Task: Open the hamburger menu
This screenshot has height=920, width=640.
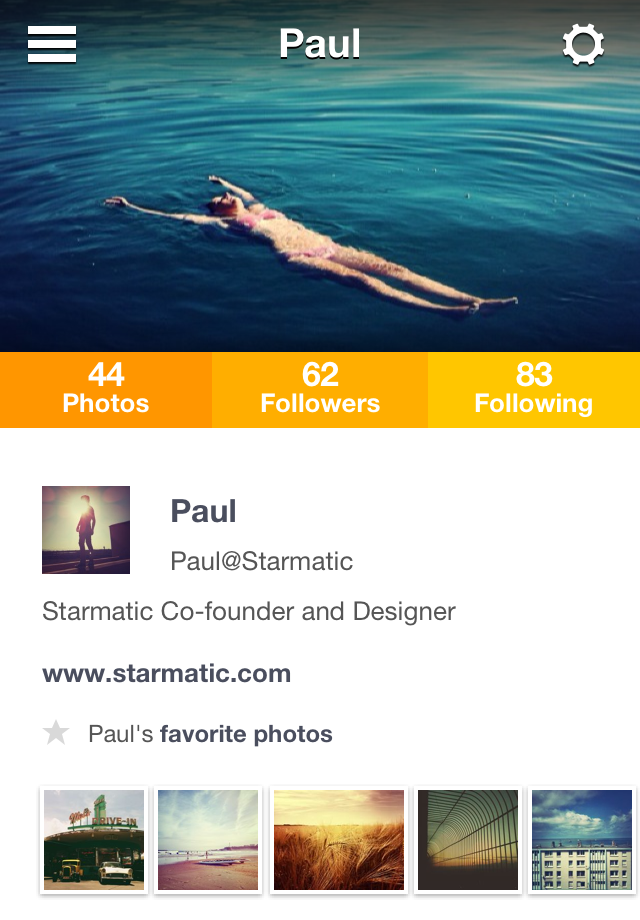Action: 52,44
